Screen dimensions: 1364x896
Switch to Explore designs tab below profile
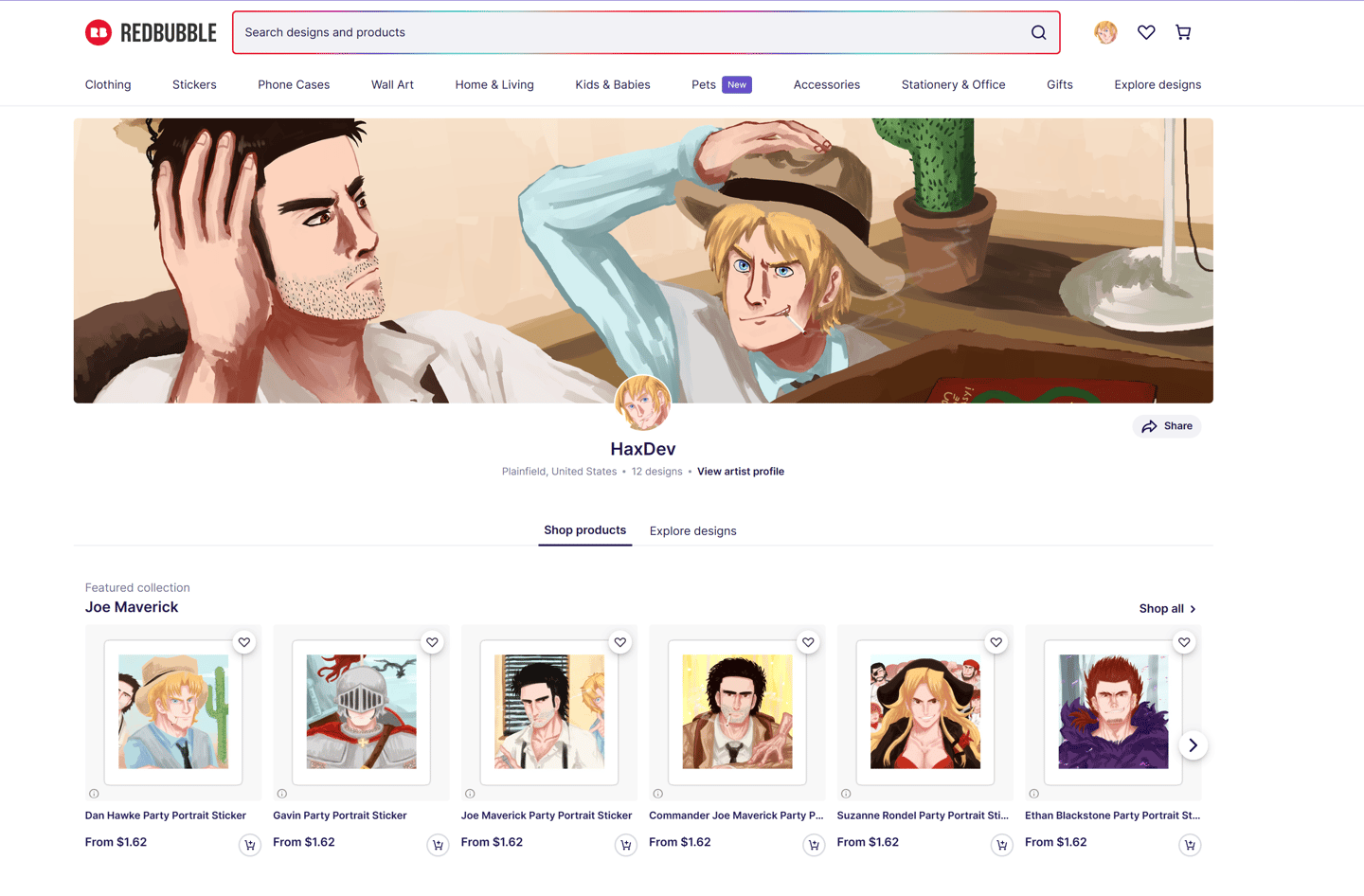pyautogui.click(x=692, y=531)
